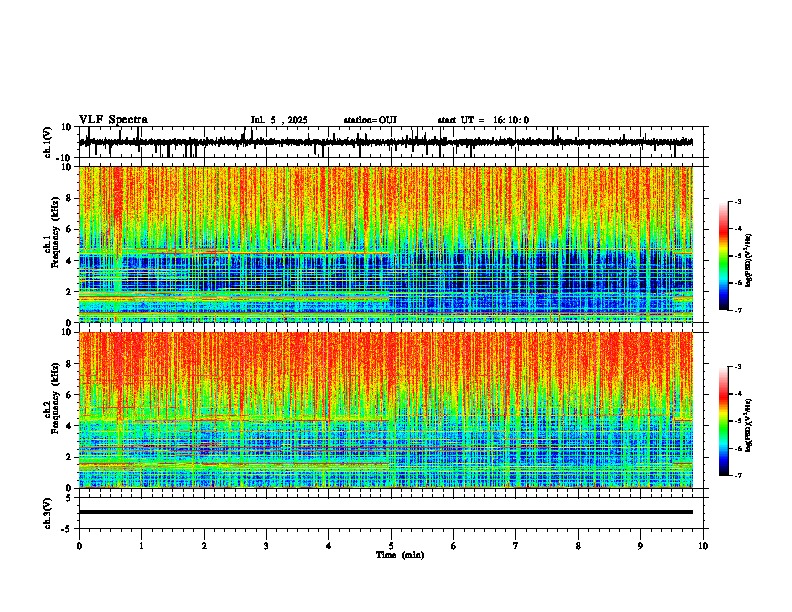Click the "start UT = 16:10:0" header text
Image resolution: width=792 pixels, height=612 pixels.
click(x=483, y=120)
